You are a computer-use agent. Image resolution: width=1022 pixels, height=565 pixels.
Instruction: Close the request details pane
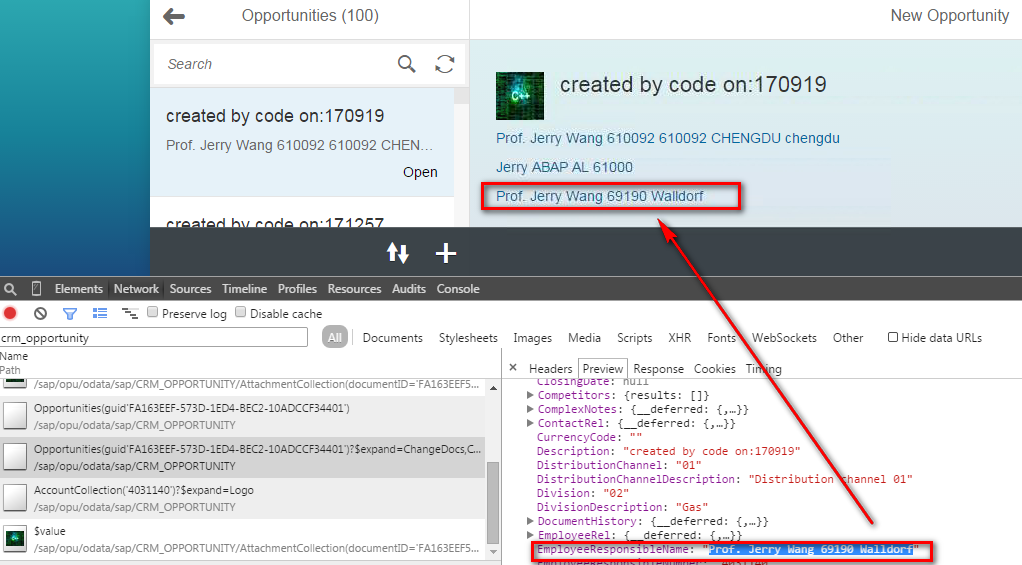[513, 368]
